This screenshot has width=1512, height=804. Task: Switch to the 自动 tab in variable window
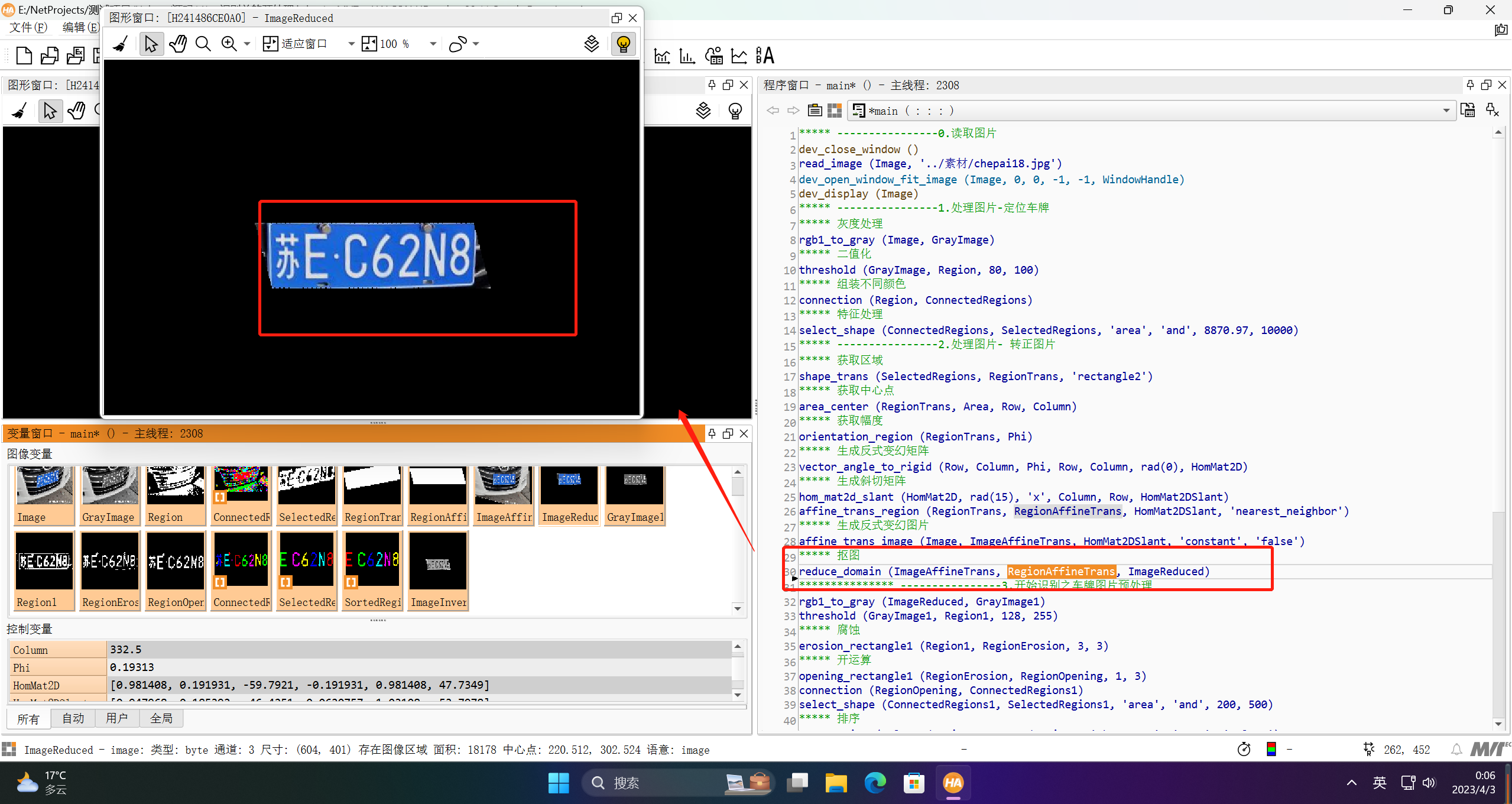72,718
